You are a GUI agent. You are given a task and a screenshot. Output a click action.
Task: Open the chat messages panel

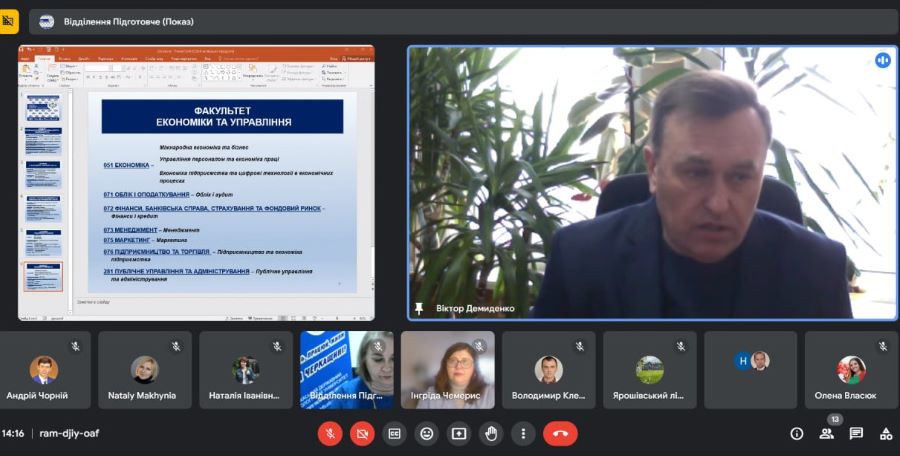coord(856,434)
